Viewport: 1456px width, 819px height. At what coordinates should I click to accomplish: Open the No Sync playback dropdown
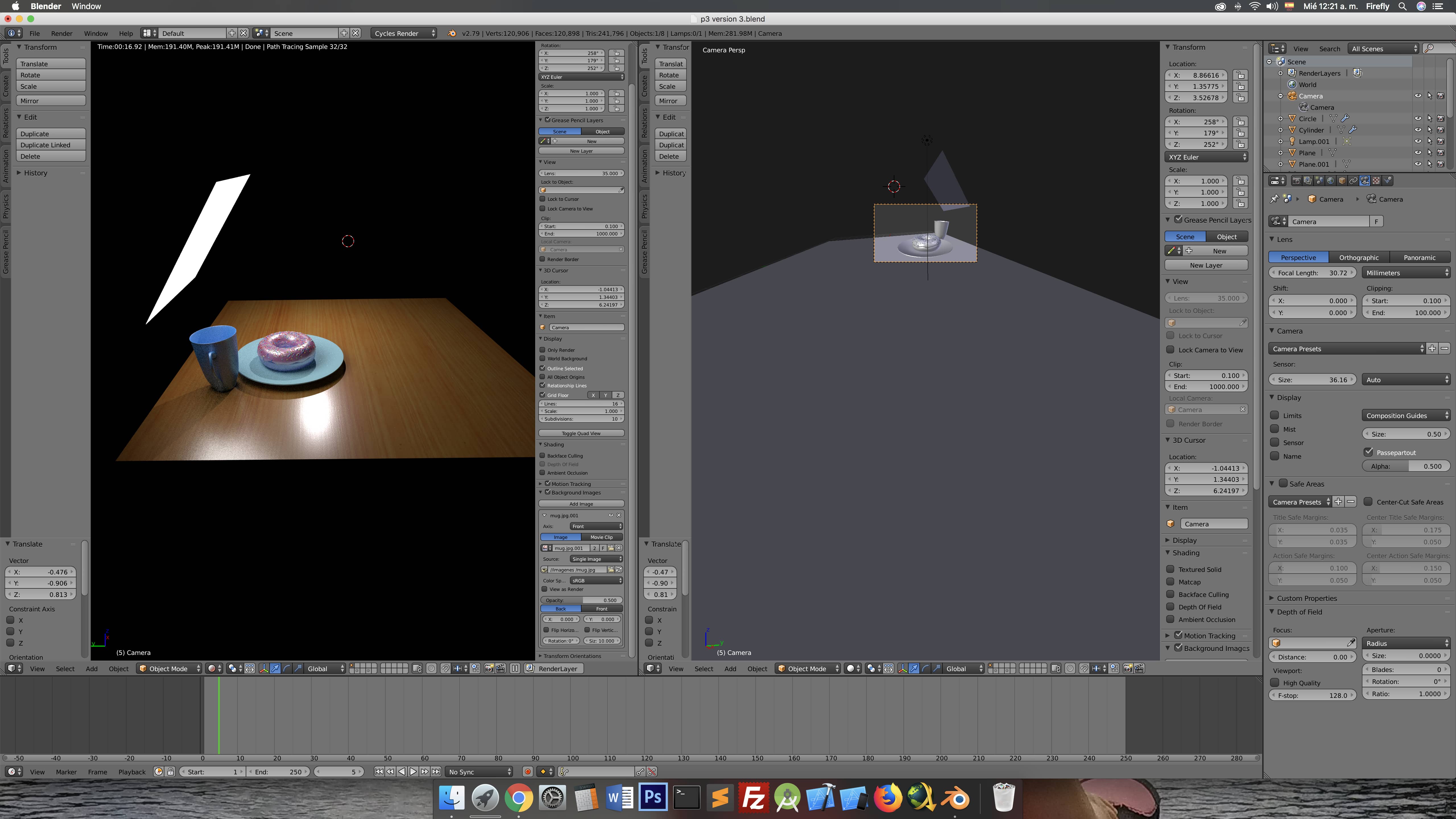click(x=479, y=772)
